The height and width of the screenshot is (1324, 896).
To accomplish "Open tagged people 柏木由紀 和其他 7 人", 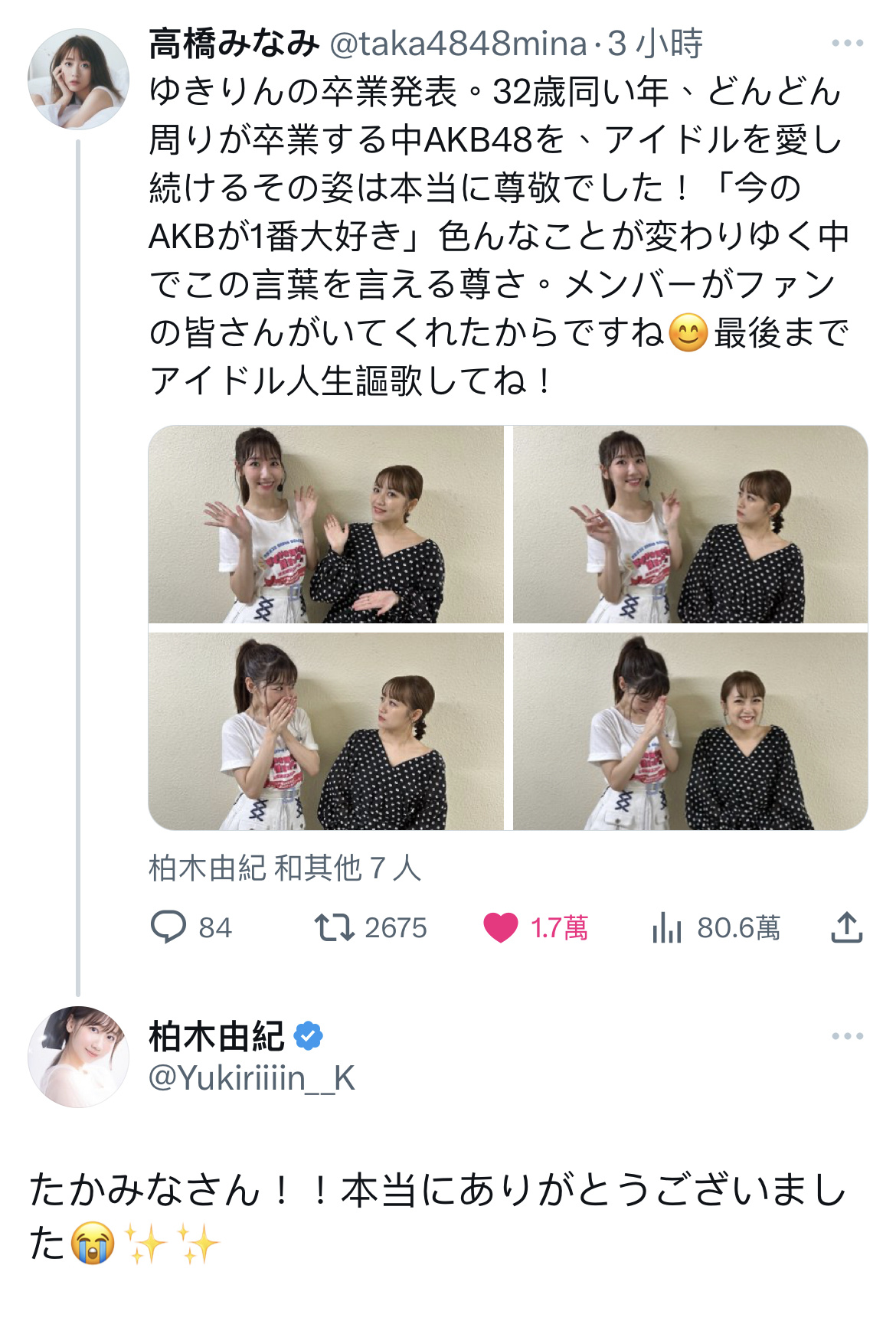I will [285, 868].
